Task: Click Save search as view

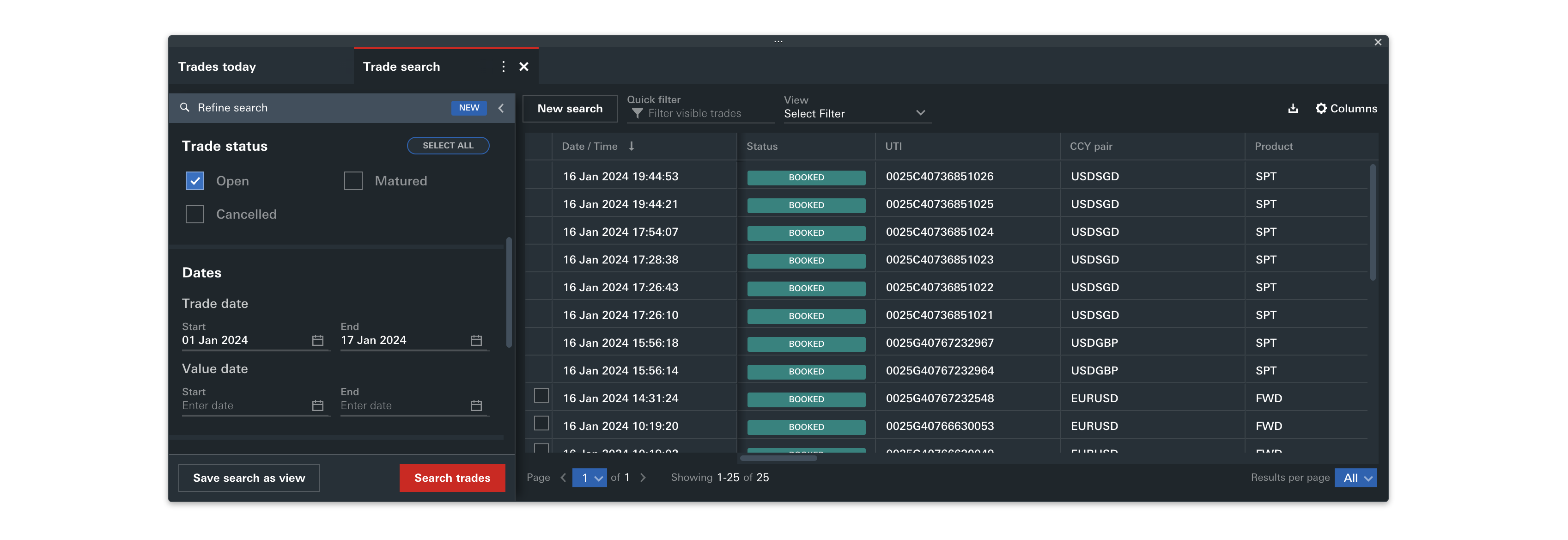Action: click(249, 477)
